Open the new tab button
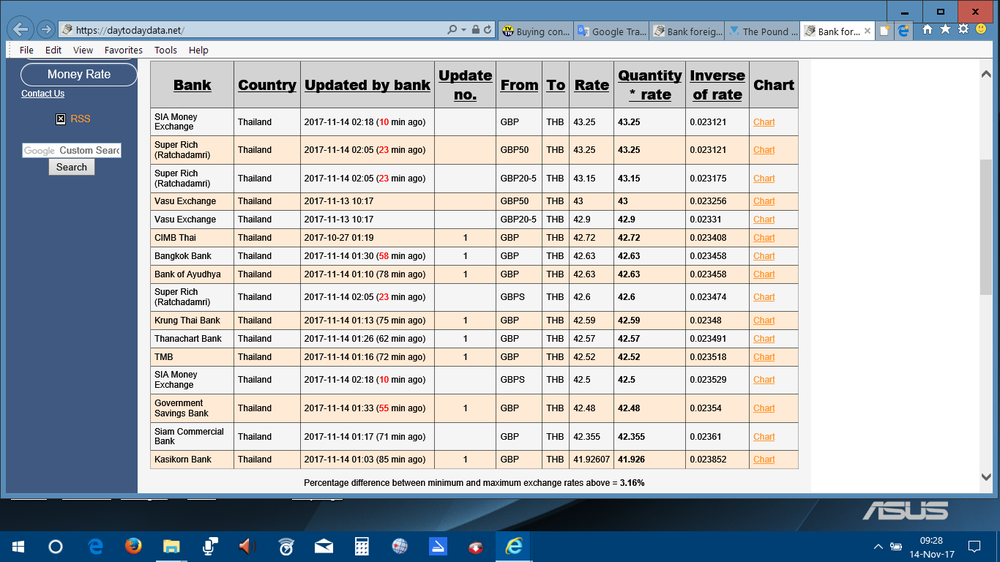The width and height of the screenshot is (1000, 562). (x=885, y=31)
